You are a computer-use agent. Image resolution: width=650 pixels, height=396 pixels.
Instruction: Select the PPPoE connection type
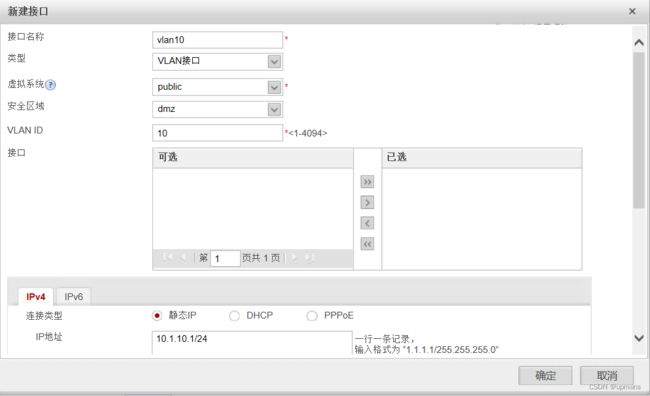(312, 316)
